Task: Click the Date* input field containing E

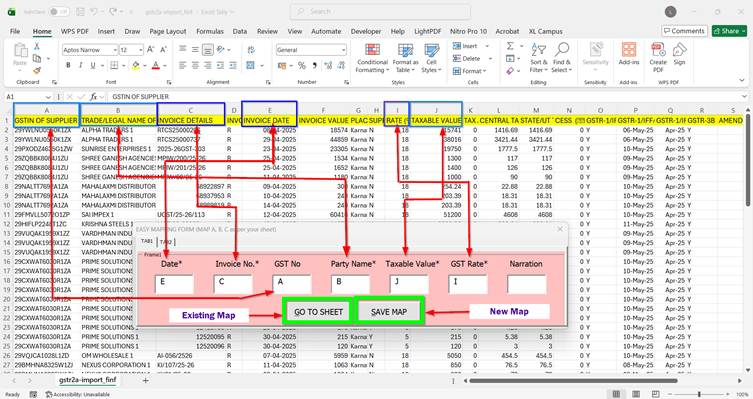Action: (x=174, y=284)
